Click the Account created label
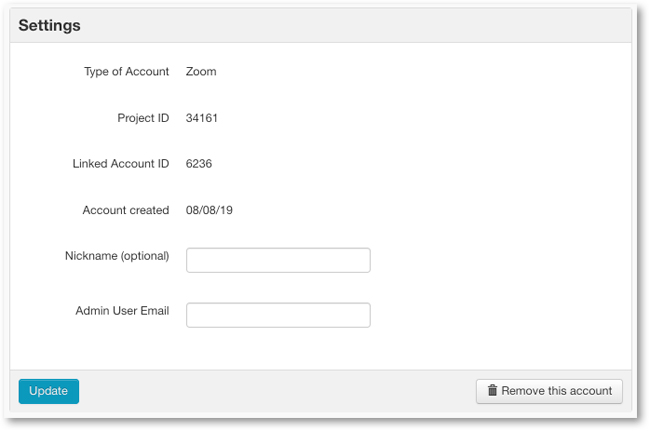Viewport: 650px width, 431px height. [126, 210]
